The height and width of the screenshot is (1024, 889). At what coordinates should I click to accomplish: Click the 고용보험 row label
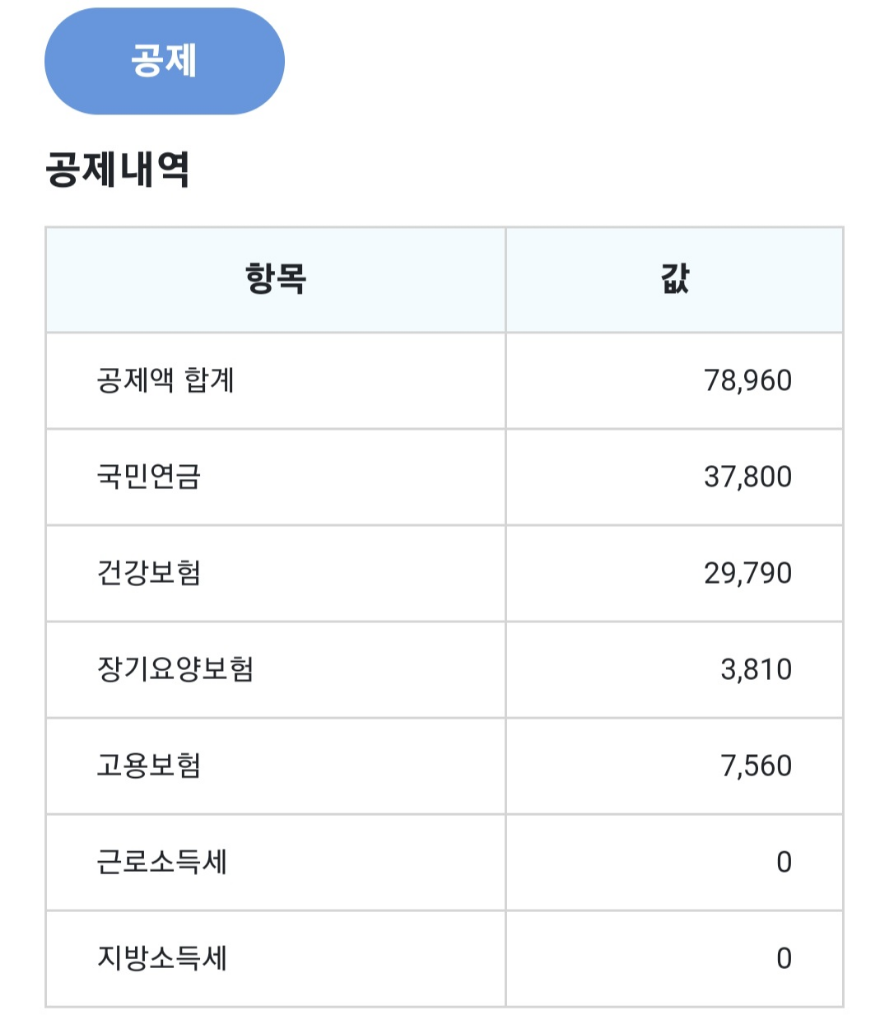(148, 766)
